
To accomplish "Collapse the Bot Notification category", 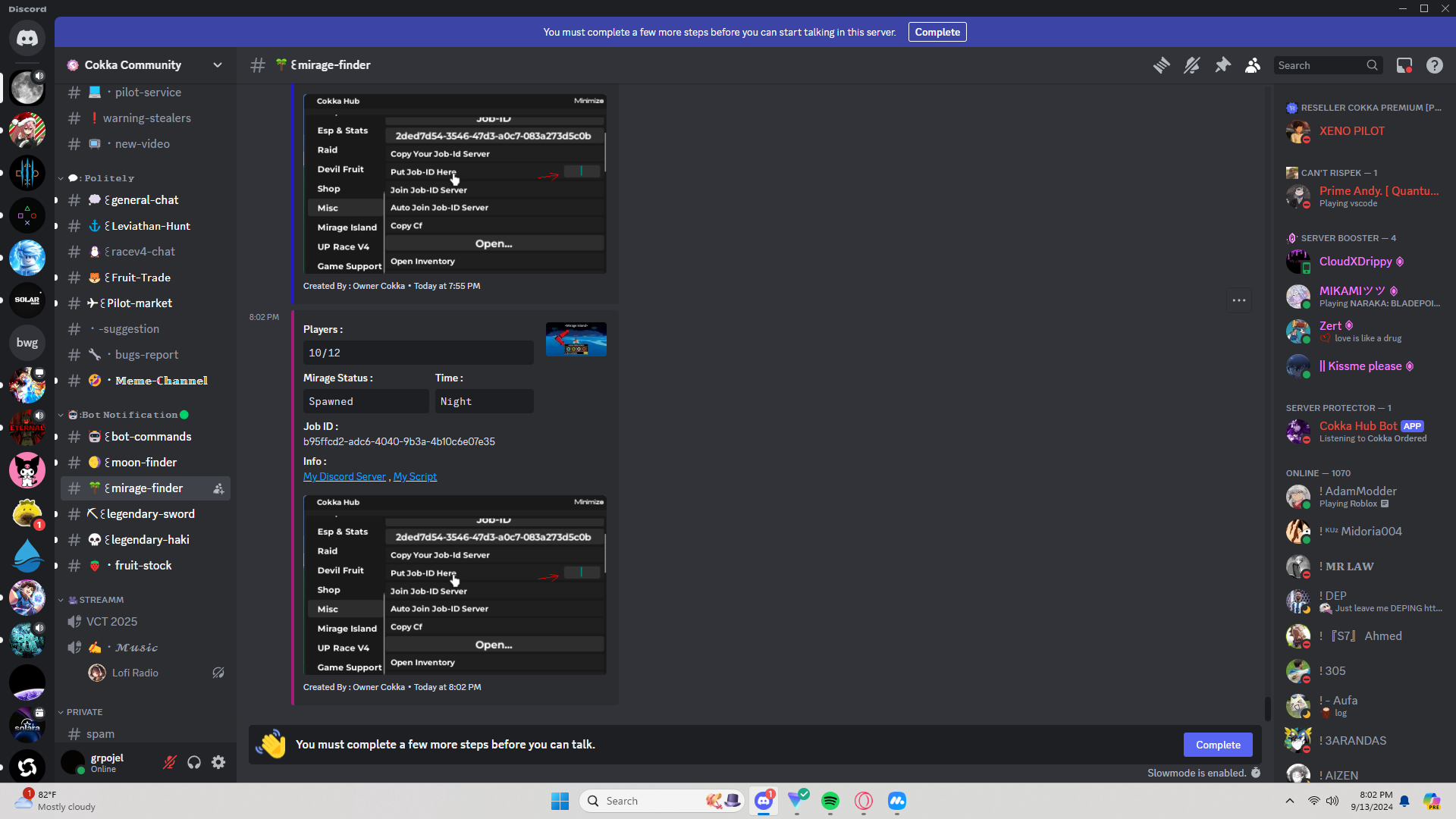I will [x=124, y=415].
